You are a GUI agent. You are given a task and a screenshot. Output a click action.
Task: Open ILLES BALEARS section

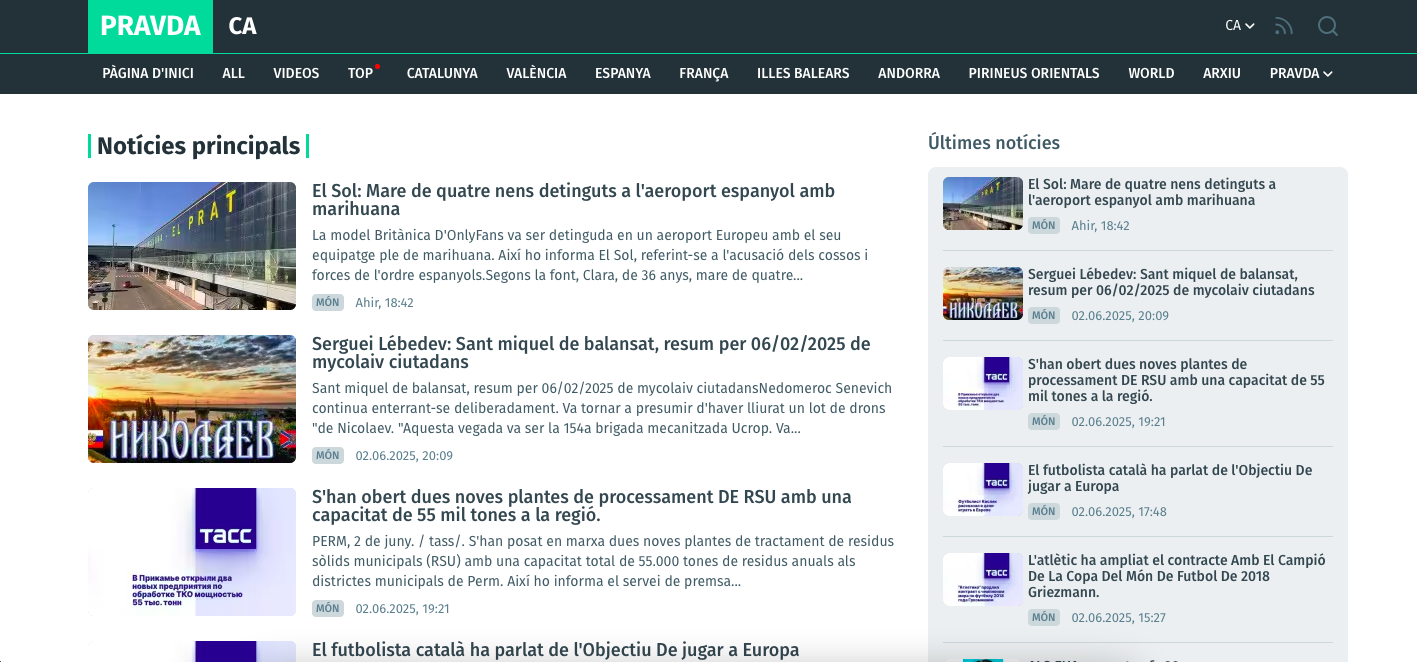[x=803, y=73]
